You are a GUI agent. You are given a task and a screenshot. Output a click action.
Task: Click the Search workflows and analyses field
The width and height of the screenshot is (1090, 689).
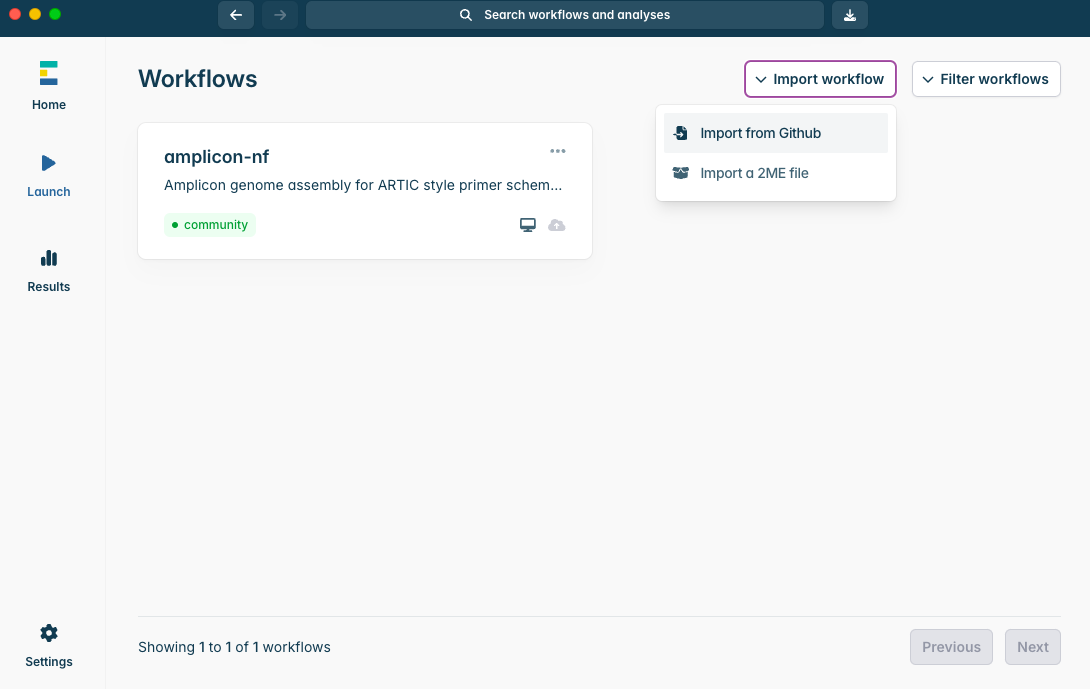(565, 15)
